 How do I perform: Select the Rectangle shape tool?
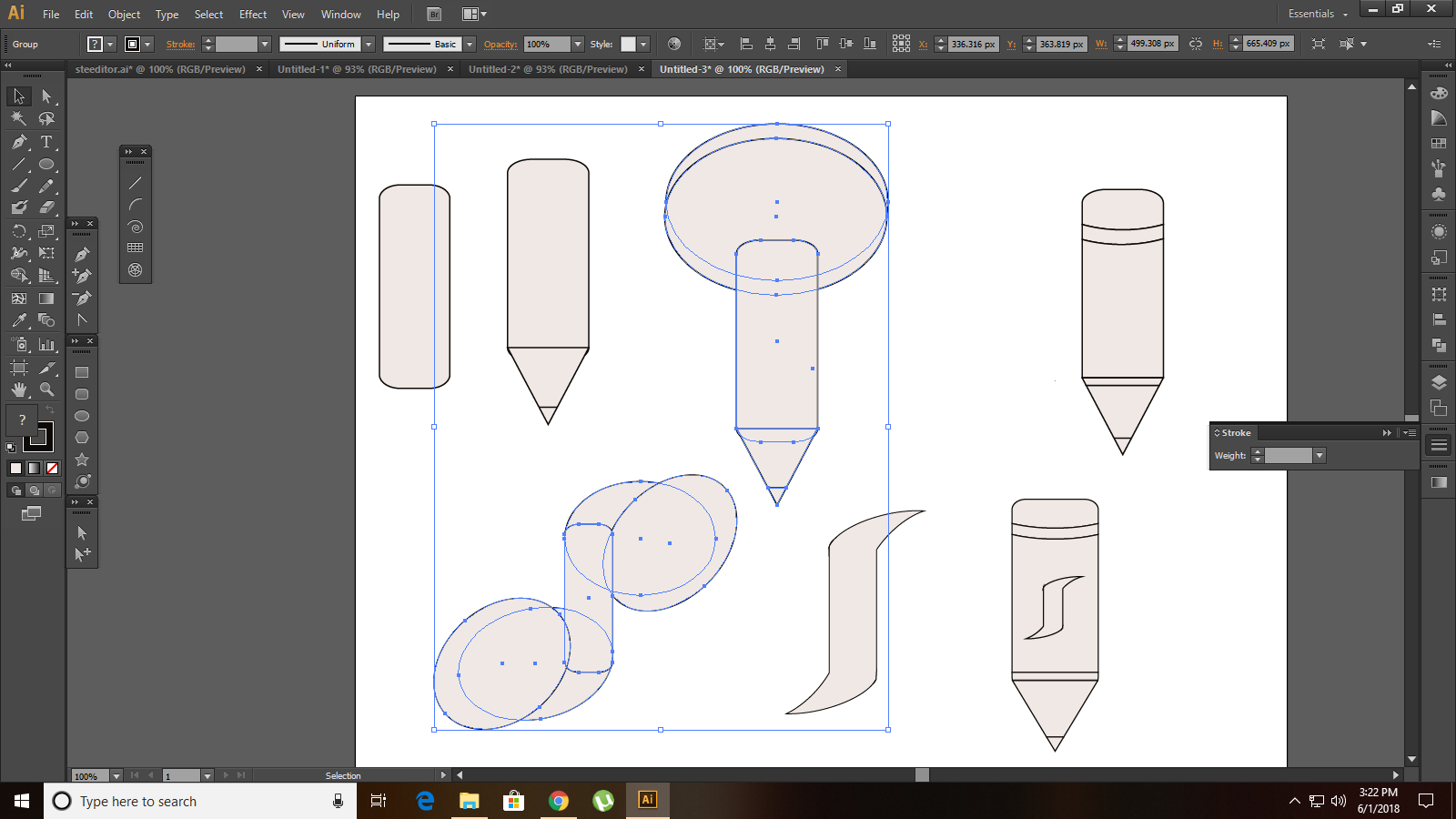pyautogui.click(x=82, y=370)
